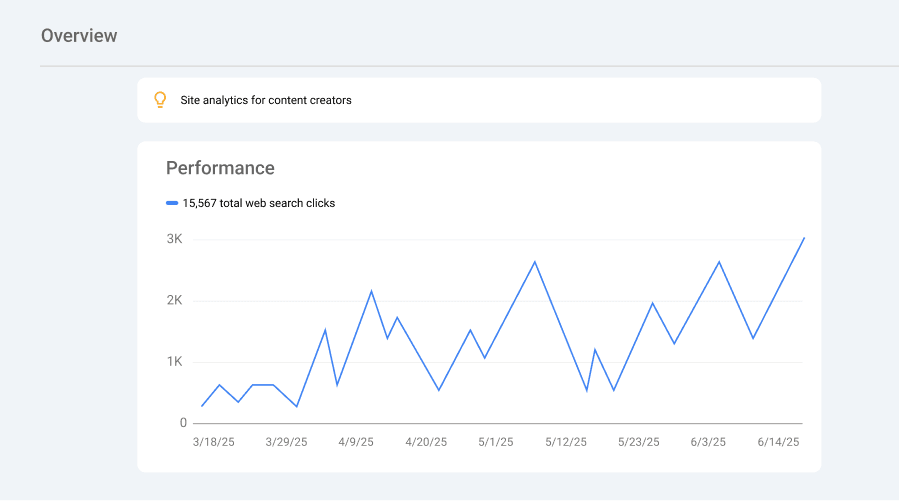Click the 3K y-axis label
This screenshot has height=501, width=899.
tap(174, 239)
